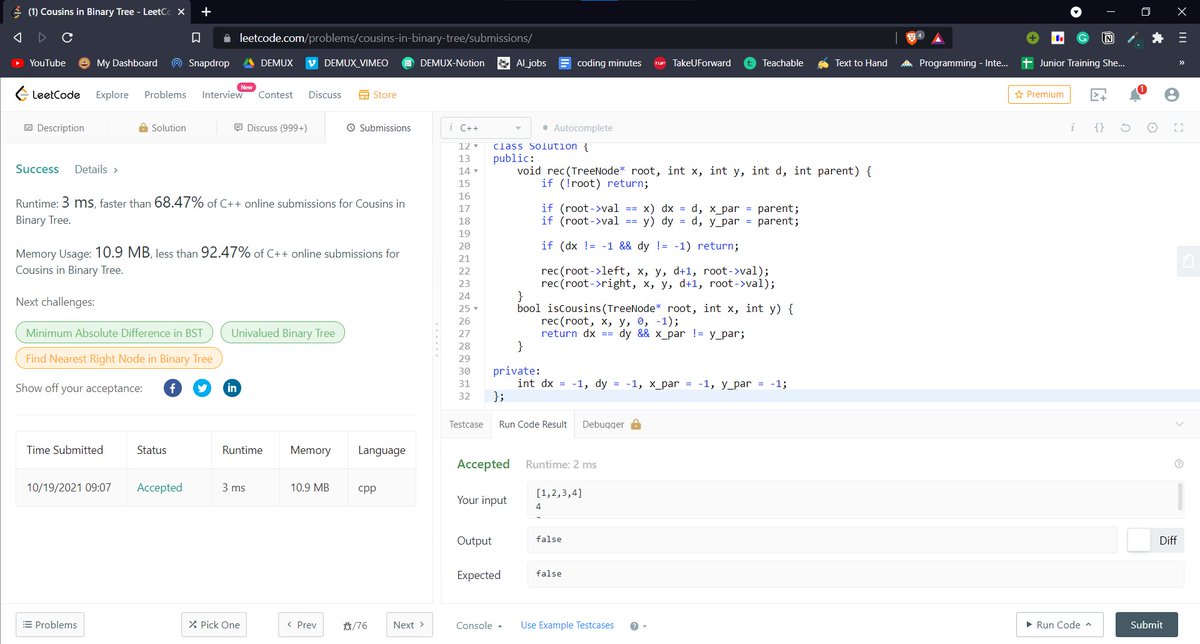This screenshot has height=644, width=1200.
Task: Click the Pick One button
Action: pyautogui.click(x=214, y=625)
